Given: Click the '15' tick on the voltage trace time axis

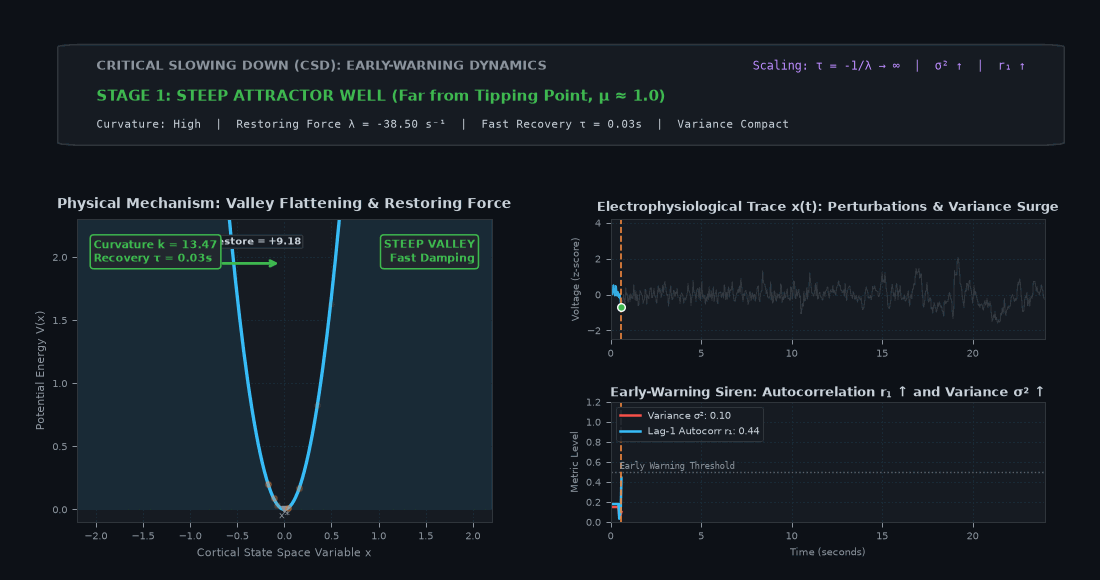Looking at the screenshot, I should pyautogui.click(x=882, y=353).
